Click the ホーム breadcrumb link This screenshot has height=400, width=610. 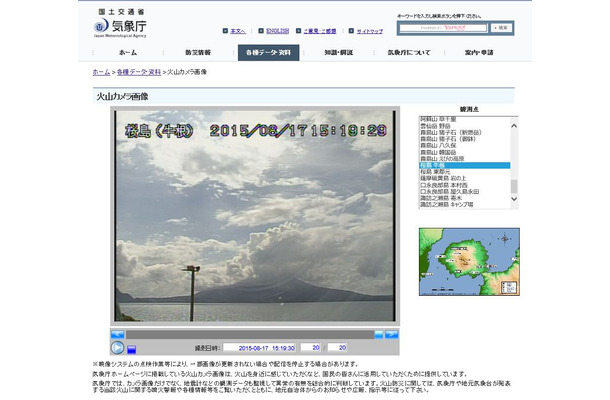click(x=101, y=72)
